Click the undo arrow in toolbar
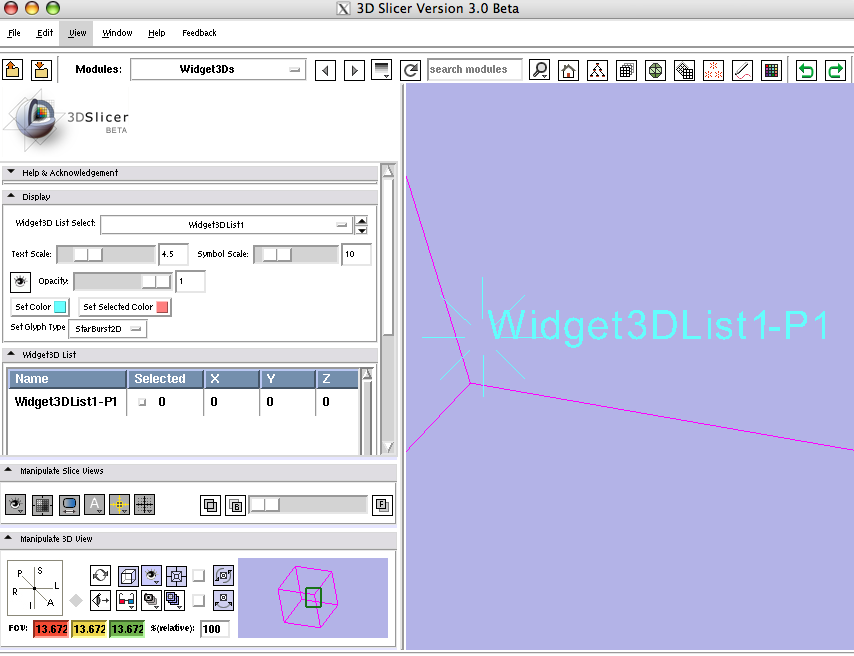This screenshot has height=656, width=854. tap(806, 70)
